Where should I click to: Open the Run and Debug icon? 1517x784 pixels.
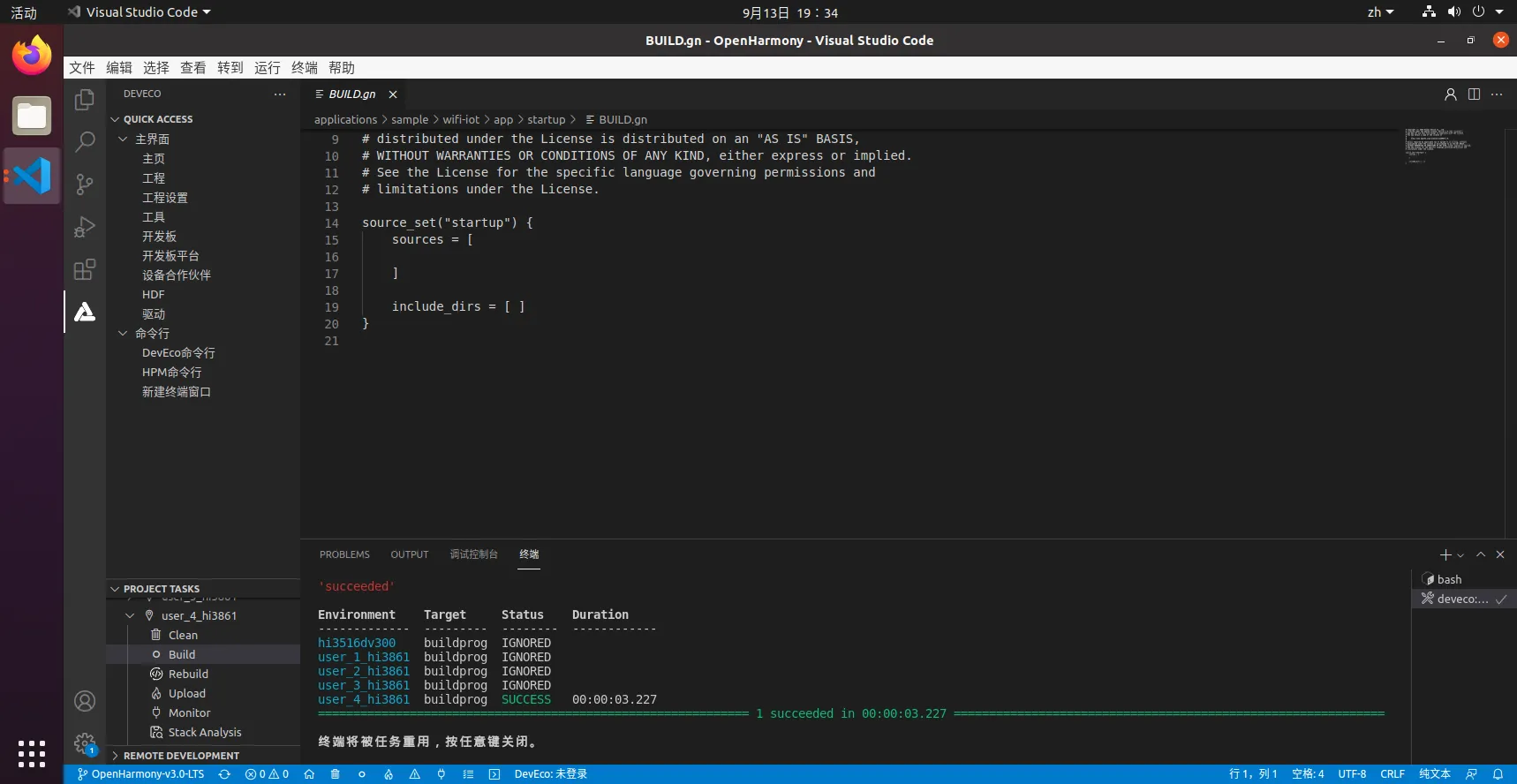[85, 227]
